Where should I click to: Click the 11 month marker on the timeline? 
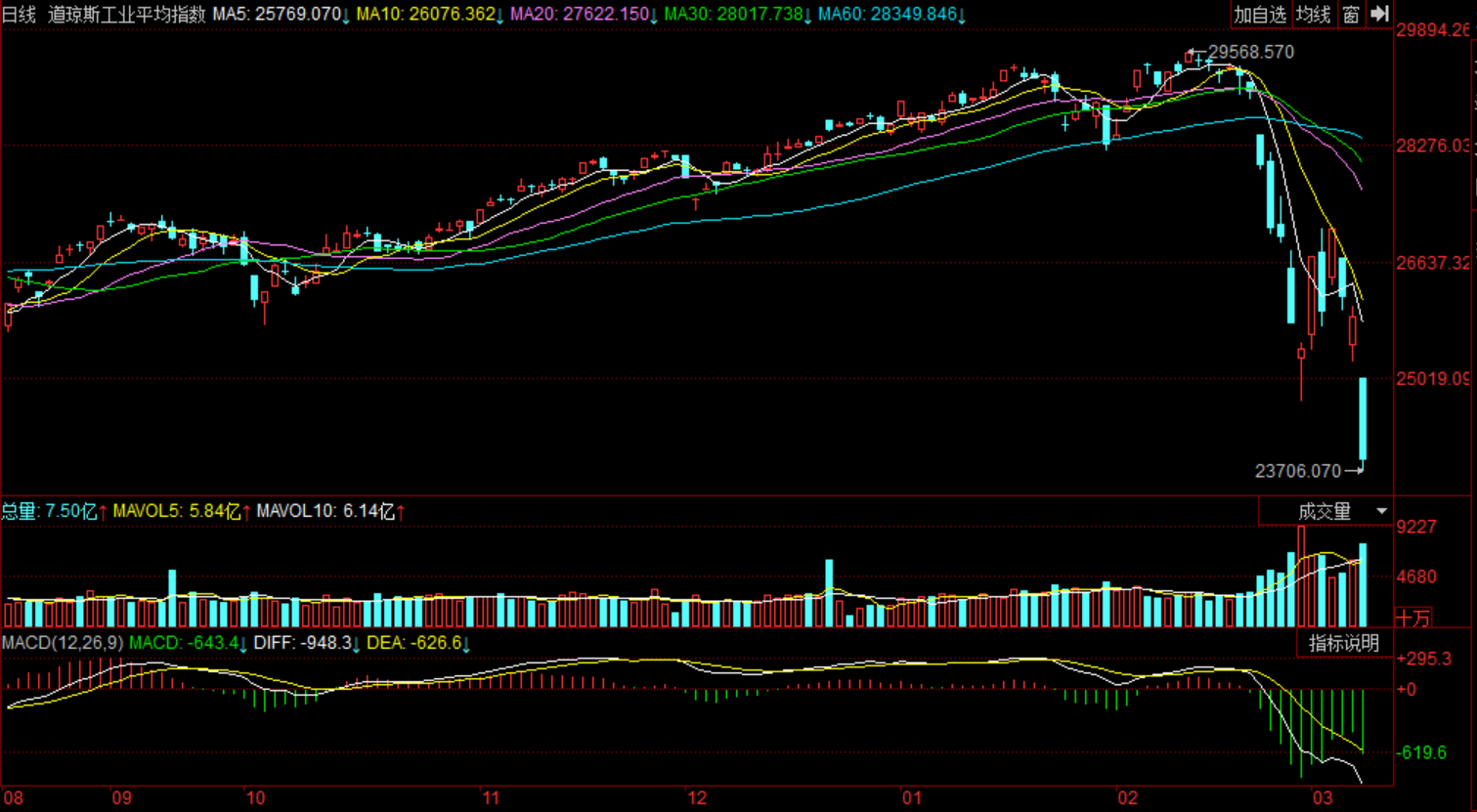coord(491,798)
